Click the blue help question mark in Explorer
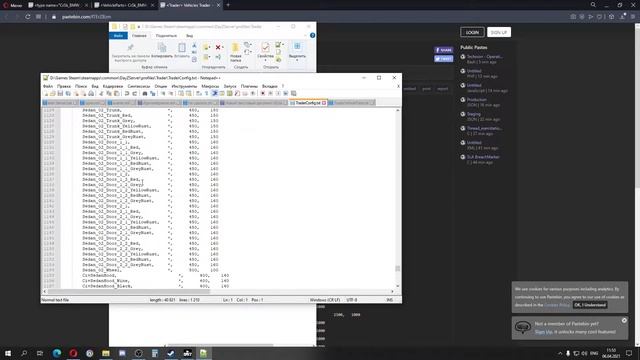This screenshot has width=640, height=360. pyautogui.click(x=312, y=36)
